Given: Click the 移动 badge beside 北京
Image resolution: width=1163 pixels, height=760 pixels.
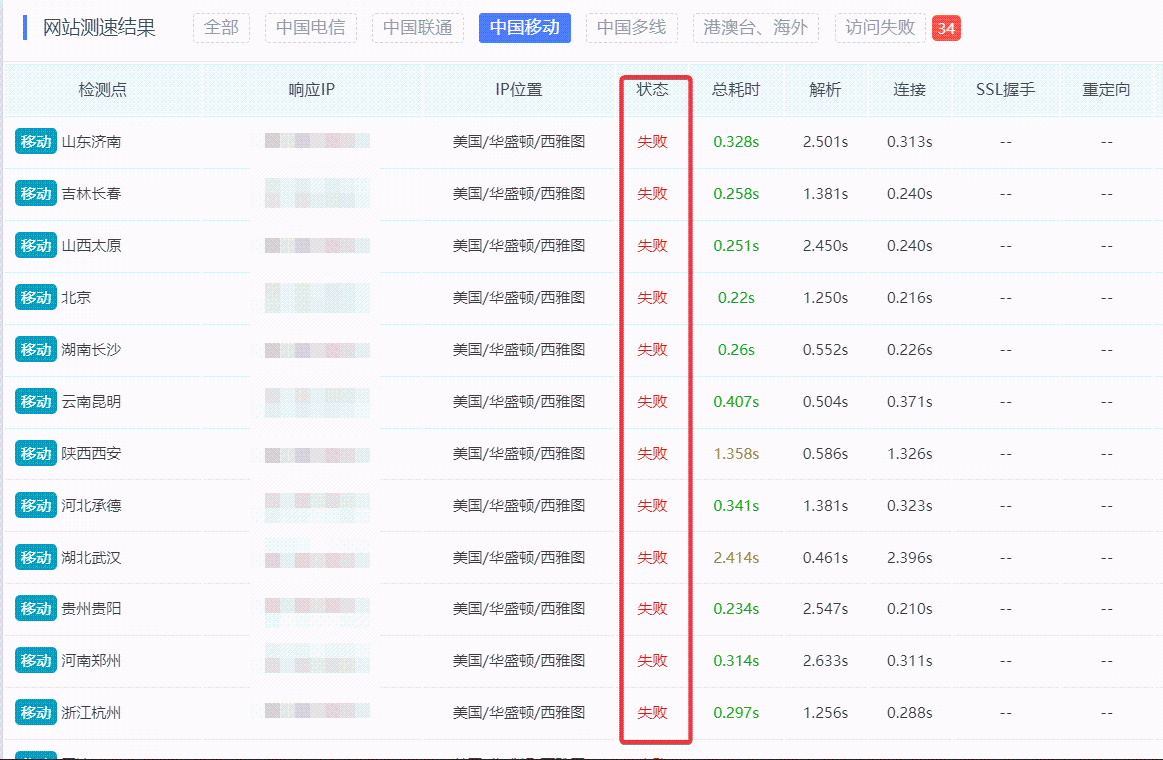Looking at the screenshot, I should point(36,298).
